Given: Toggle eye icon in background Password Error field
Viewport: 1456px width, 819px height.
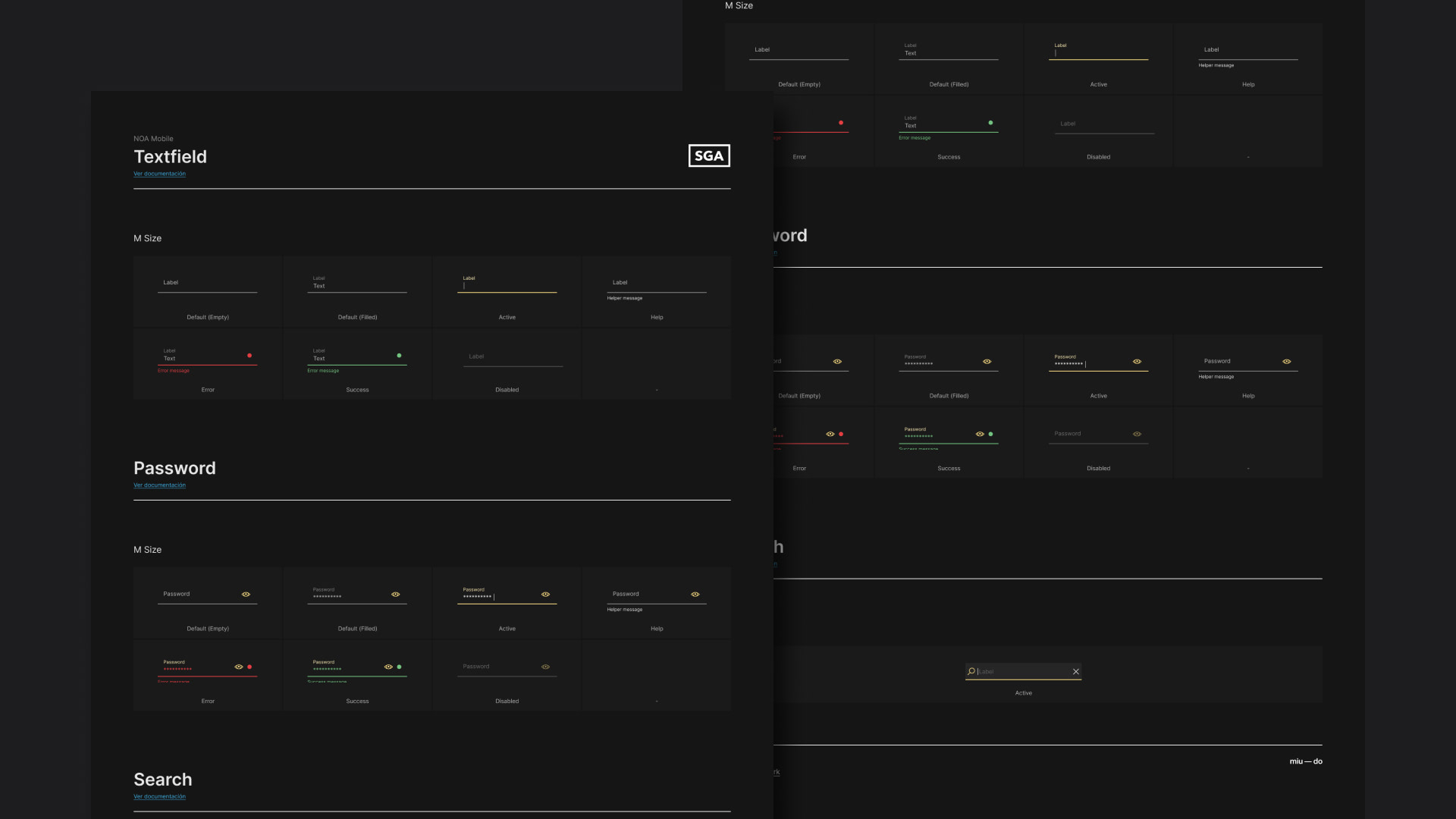Looking at the screenshot, I should pos(830,434).
